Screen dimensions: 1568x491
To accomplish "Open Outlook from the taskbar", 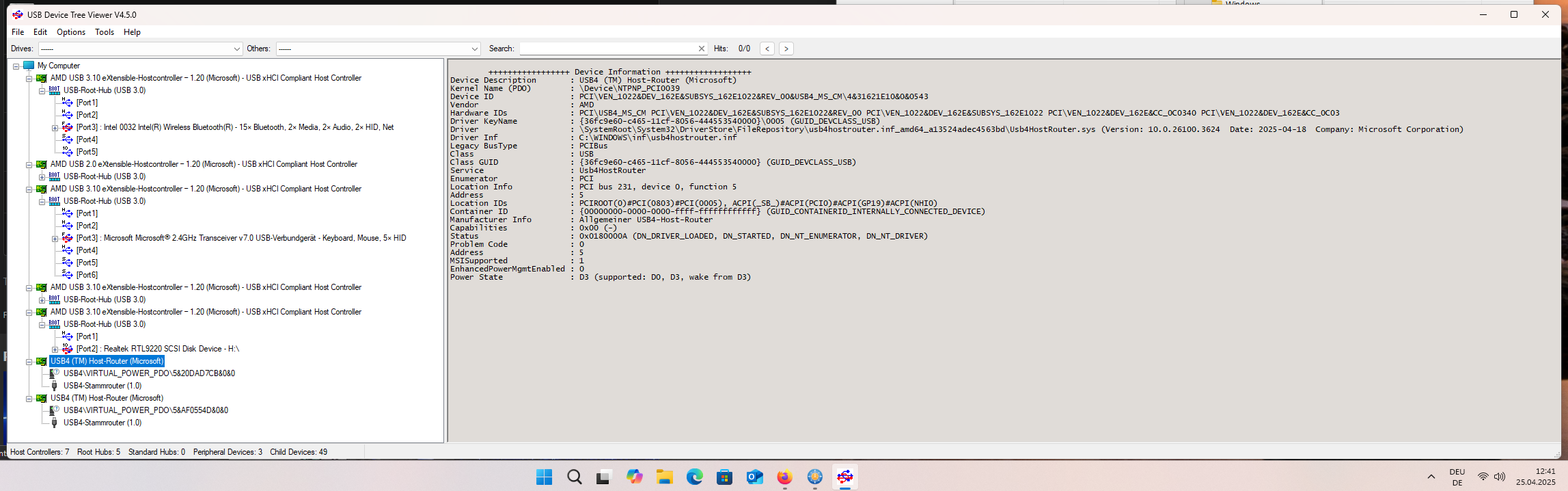I will (755, 477).
